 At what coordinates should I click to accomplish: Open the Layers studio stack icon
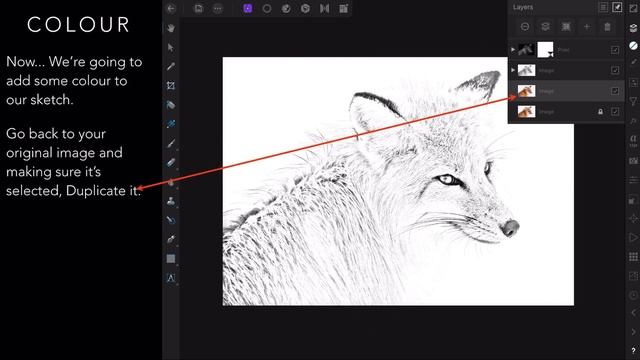click(x=633, y=28)
